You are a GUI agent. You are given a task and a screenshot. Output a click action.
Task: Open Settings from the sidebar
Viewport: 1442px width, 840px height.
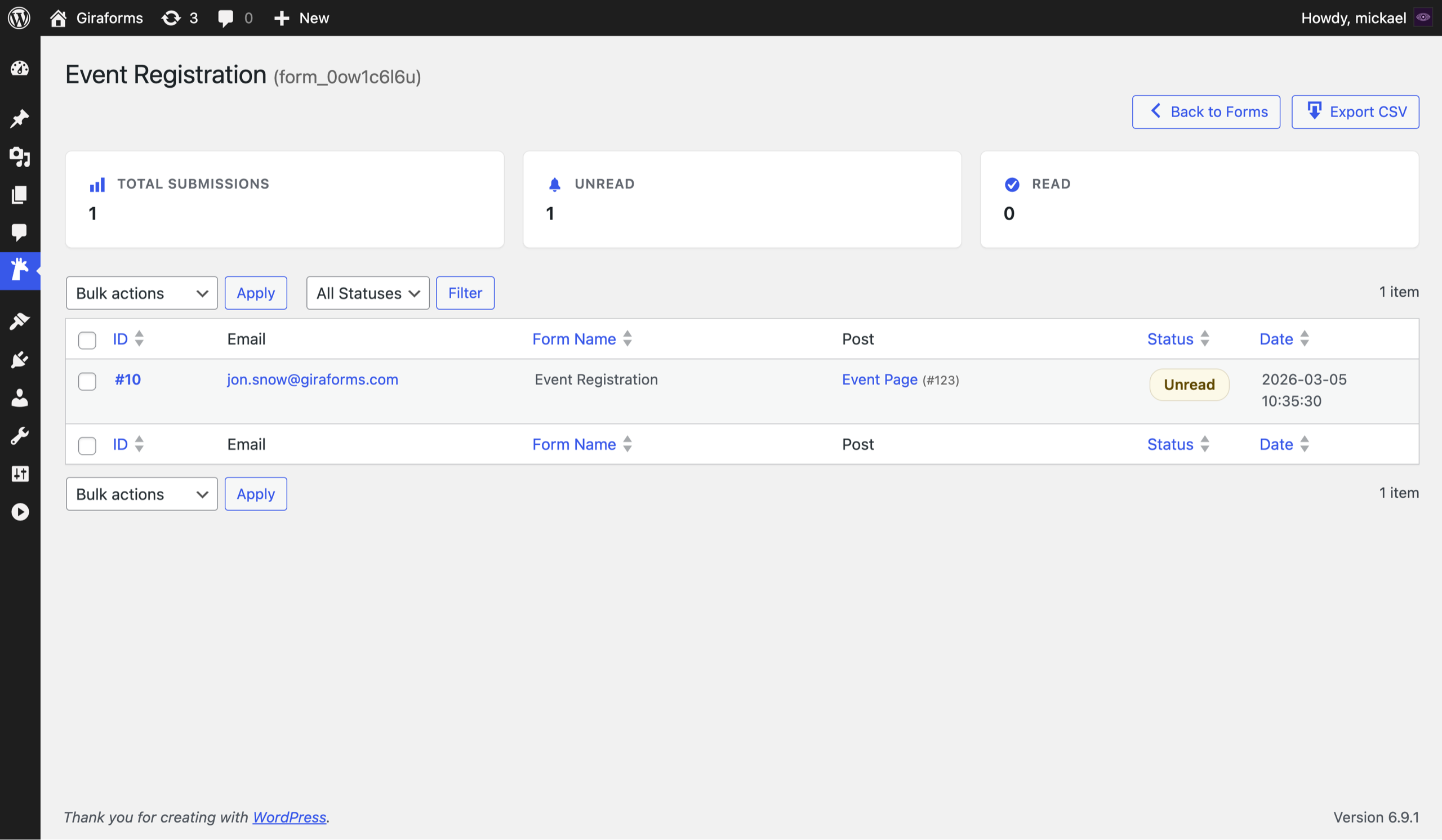(x=20, y=473)
